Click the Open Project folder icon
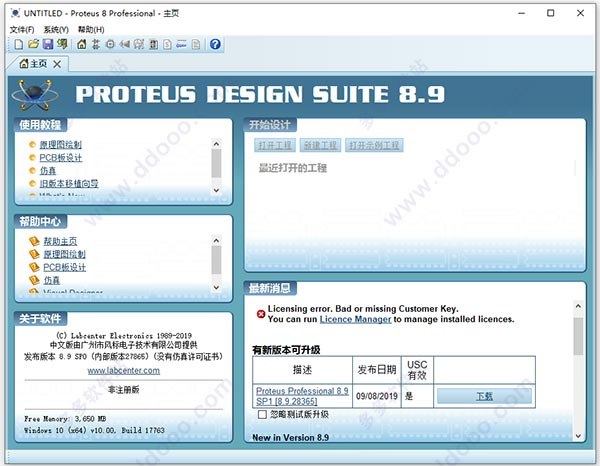 [x=33, y=44]
